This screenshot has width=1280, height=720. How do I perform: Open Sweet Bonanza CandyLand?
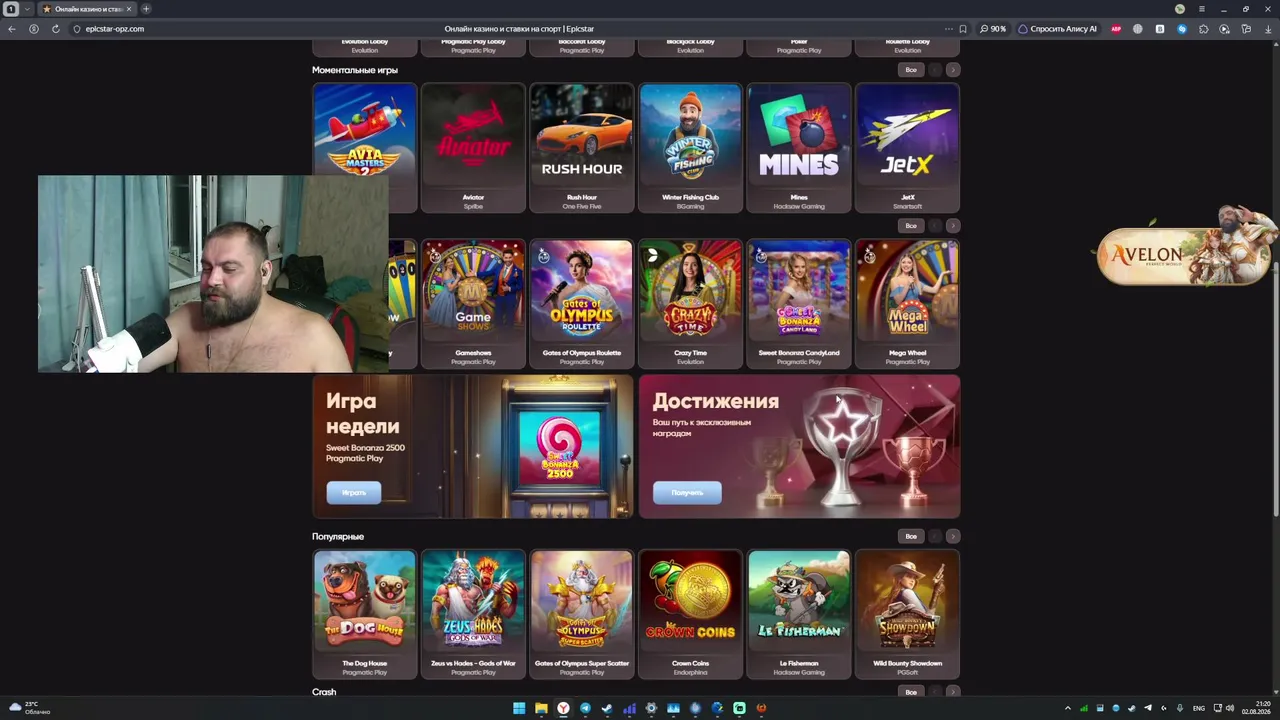[x=799, y=304]
